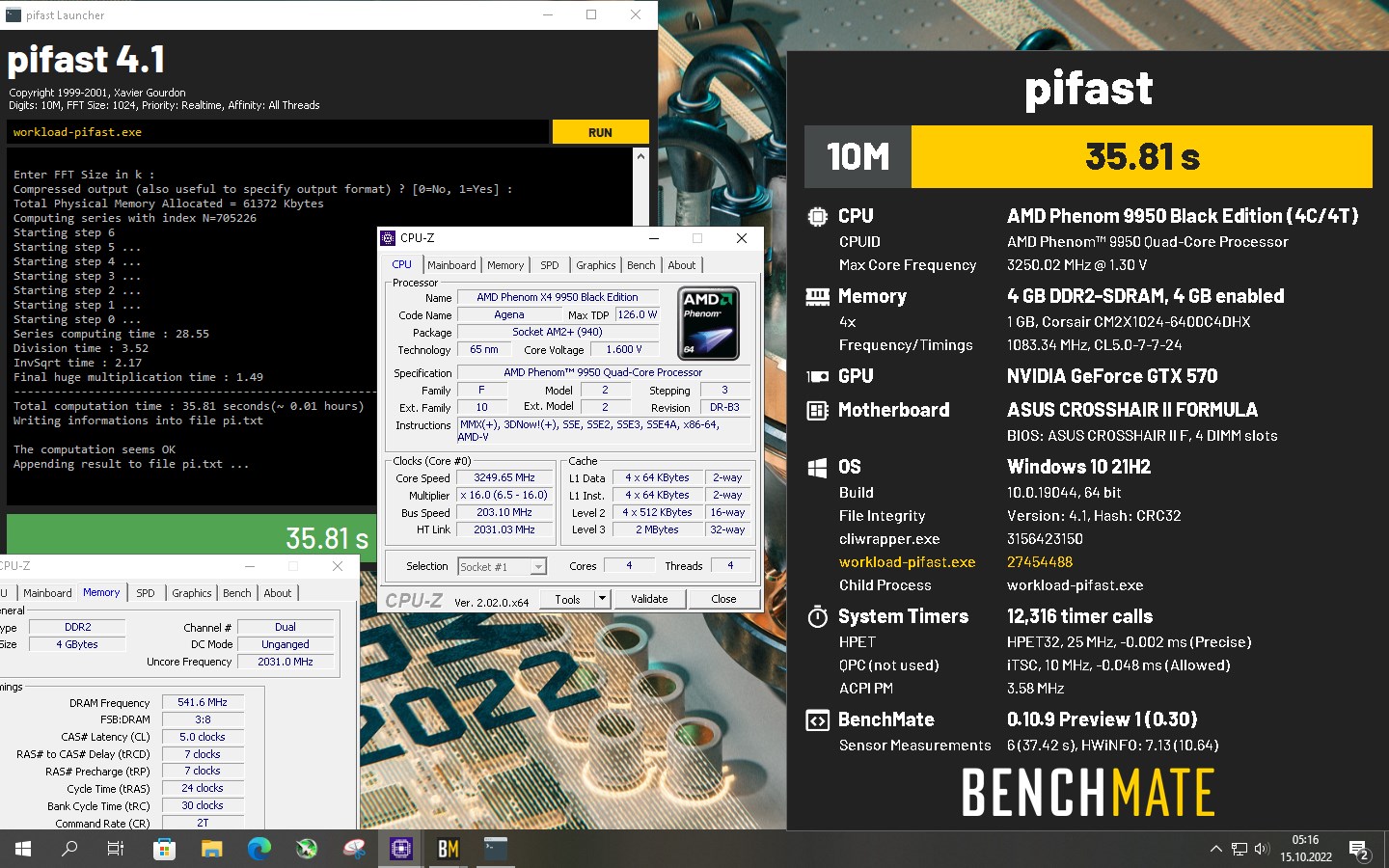This screenshot has height=868, width=1389.
Task: Select About tab in rear CPU-Z window
Action: tap(278, 593)
